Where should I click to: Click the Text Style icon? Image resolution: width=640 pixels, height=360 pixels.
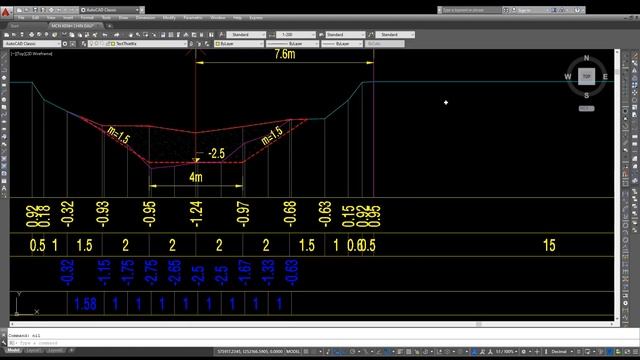coord(222,35)
